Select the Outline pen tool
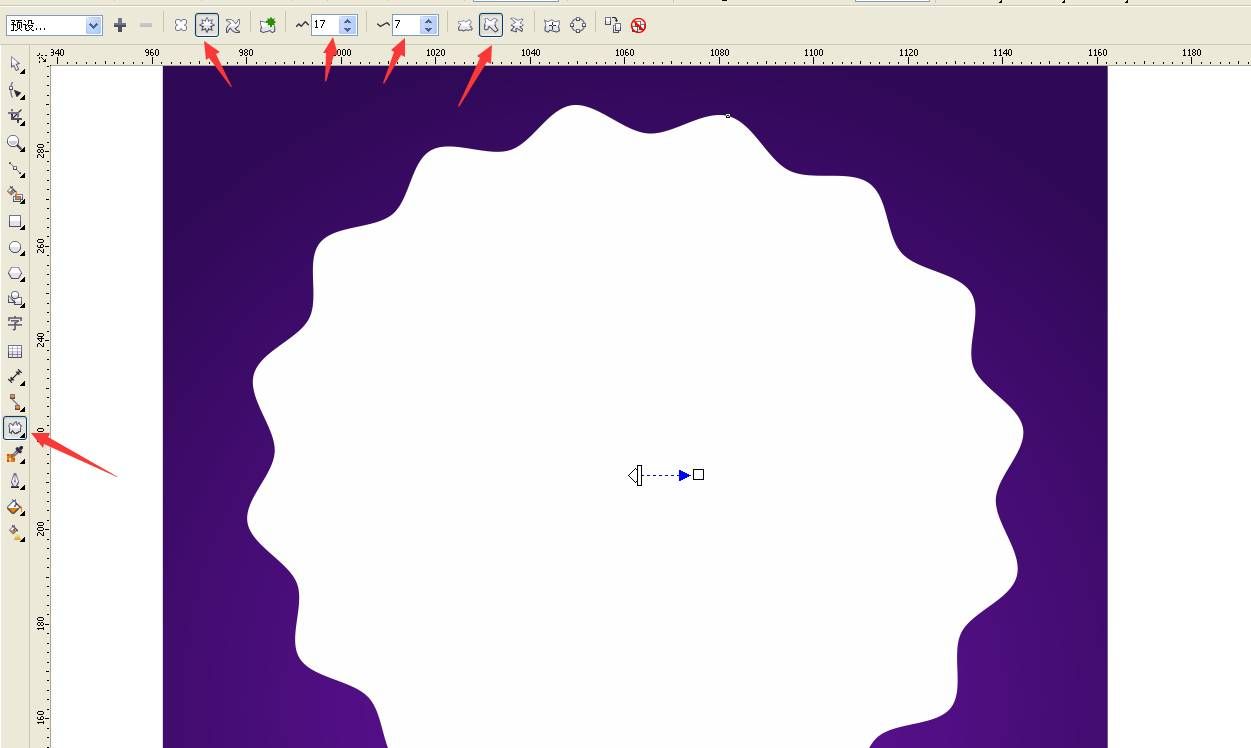The image size is (1251, 748). click(15, 481)
